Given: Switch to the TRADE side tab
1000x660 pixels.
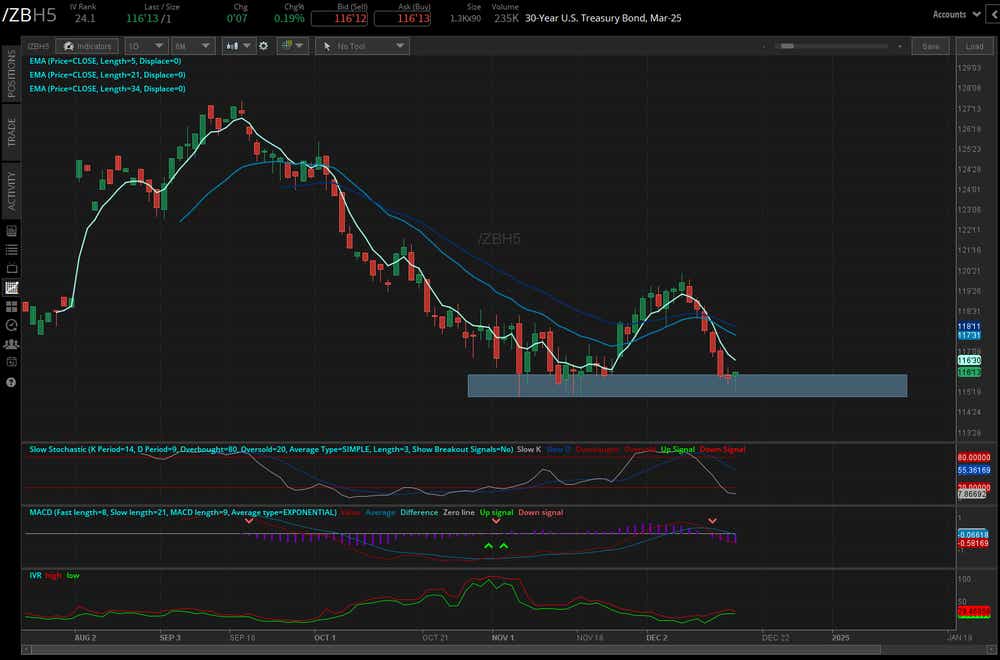Looking at the screenshot, I should [11, 132].
